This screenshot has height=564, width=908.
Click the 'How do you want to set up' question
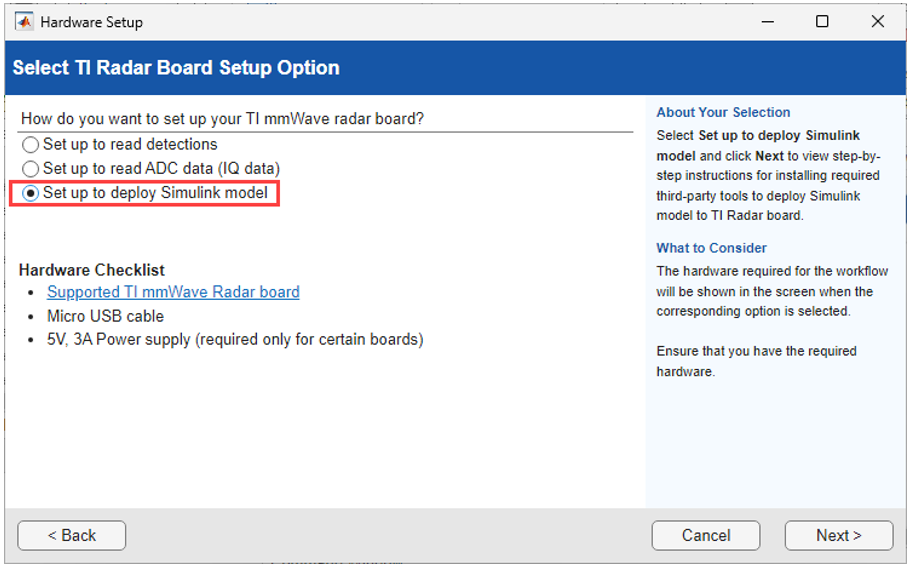point(222,119)
